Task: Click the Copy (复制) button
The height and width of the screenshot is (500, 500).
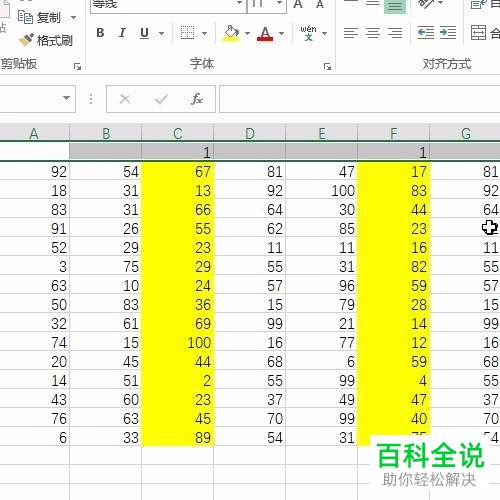Action: point(39,17)
